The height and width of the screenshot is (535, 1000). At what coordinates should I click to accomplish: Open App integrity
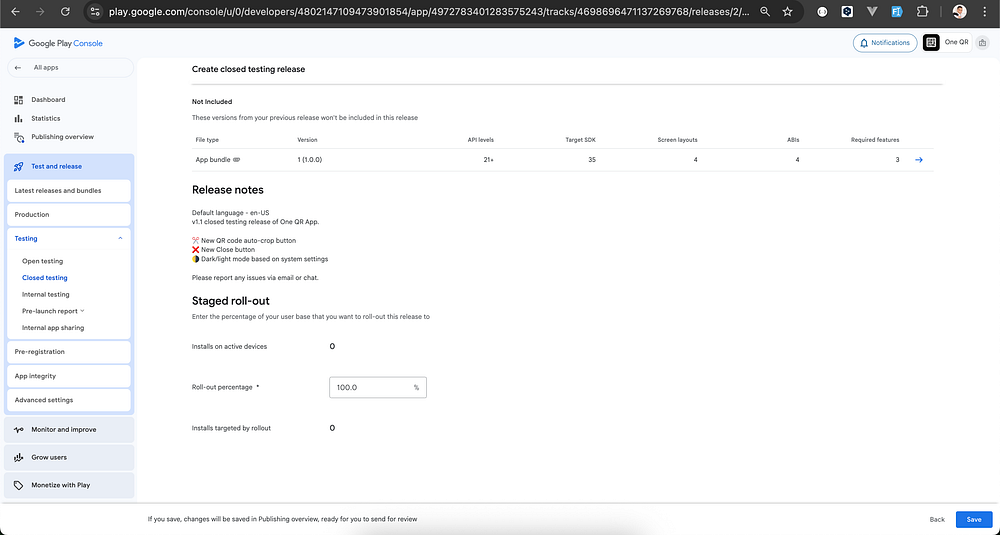point(69,376)
